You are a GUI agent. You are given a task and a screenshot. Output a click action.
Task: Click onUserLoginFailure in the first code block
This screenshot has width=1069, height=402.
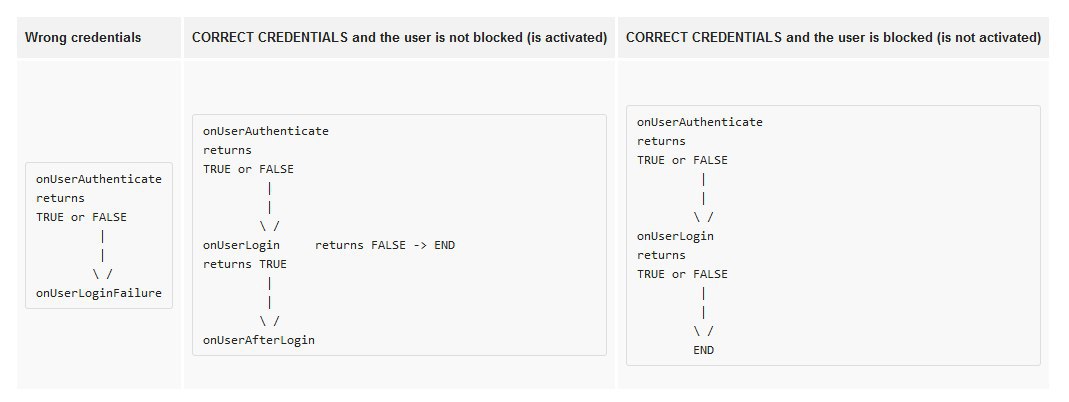(x=99, y=293)
